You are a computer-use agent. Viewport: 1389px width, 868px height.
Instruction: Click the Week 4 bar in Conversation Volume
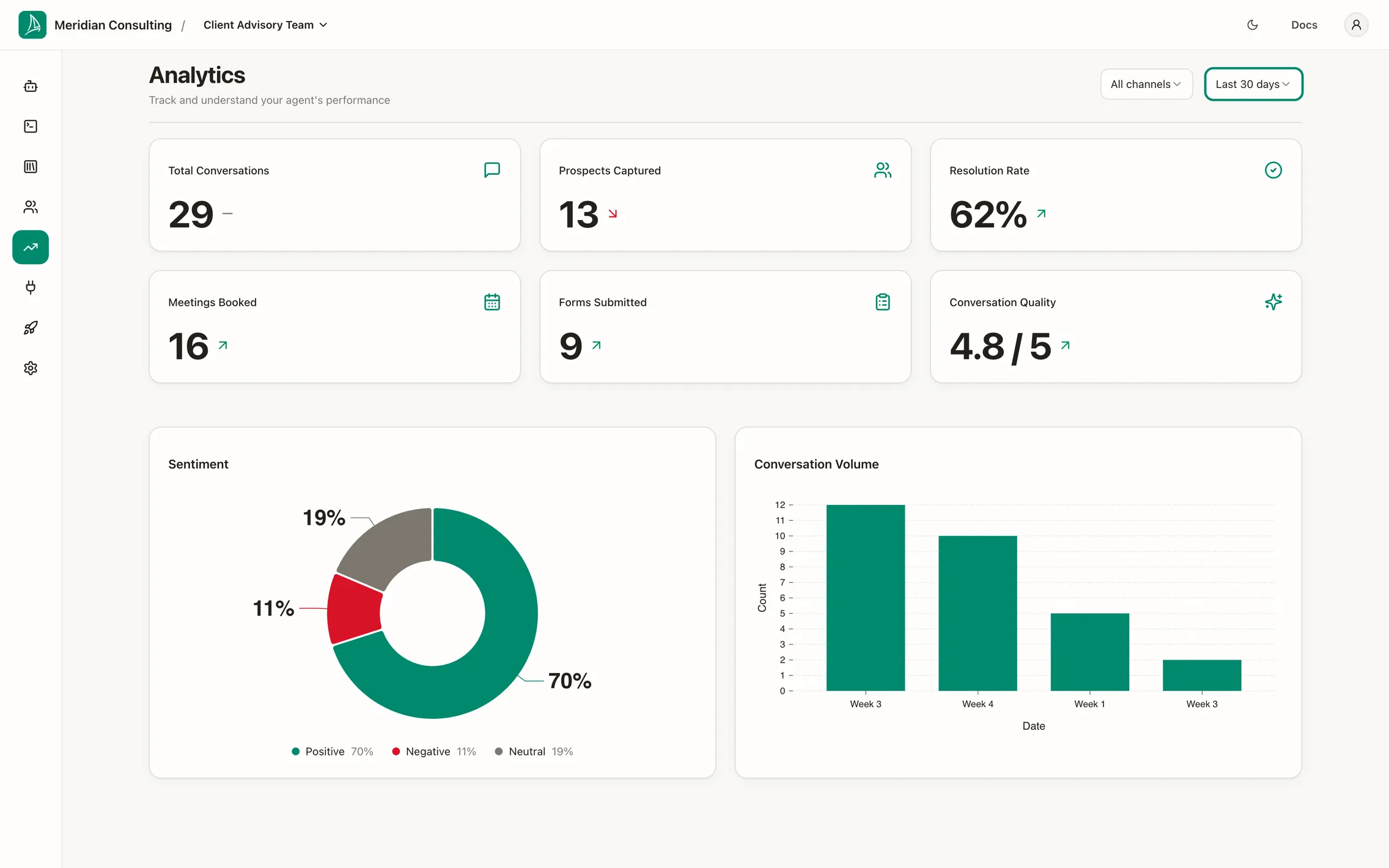[978, 613]
